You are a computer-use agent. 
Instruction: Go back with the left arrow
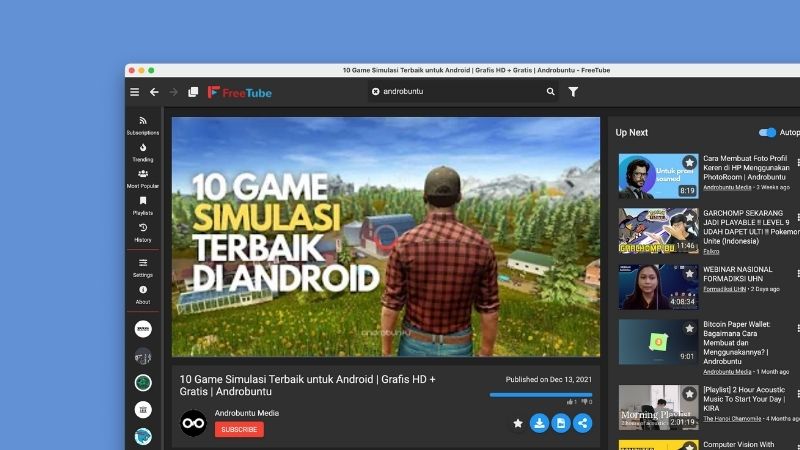[154, 92]
